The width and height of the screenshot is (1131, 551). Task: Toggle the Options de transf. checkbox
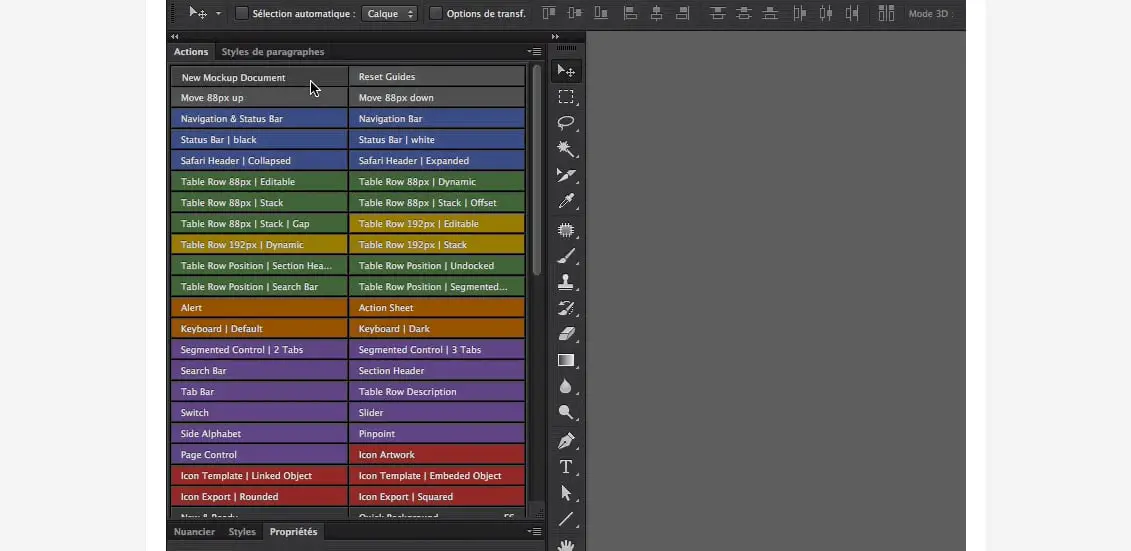point(436,13)
